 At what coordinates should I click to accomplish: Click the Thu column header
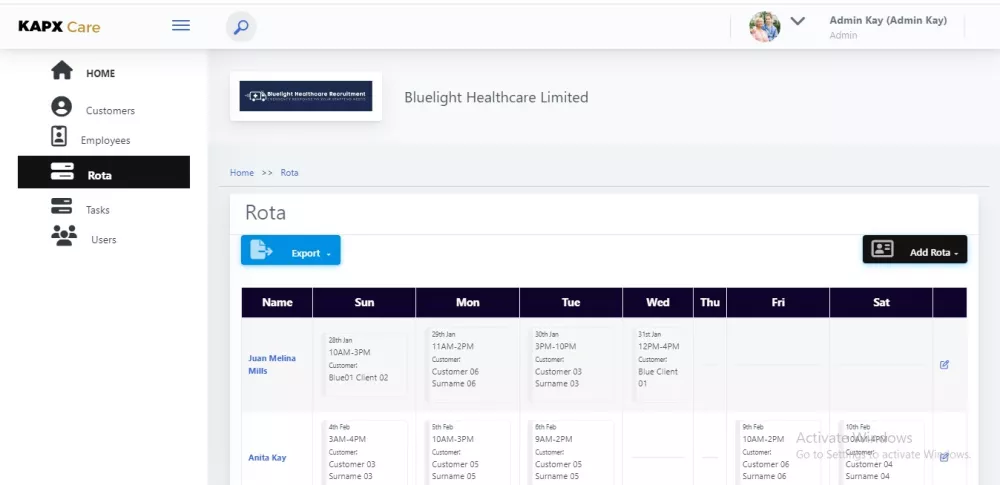point(710,302)
